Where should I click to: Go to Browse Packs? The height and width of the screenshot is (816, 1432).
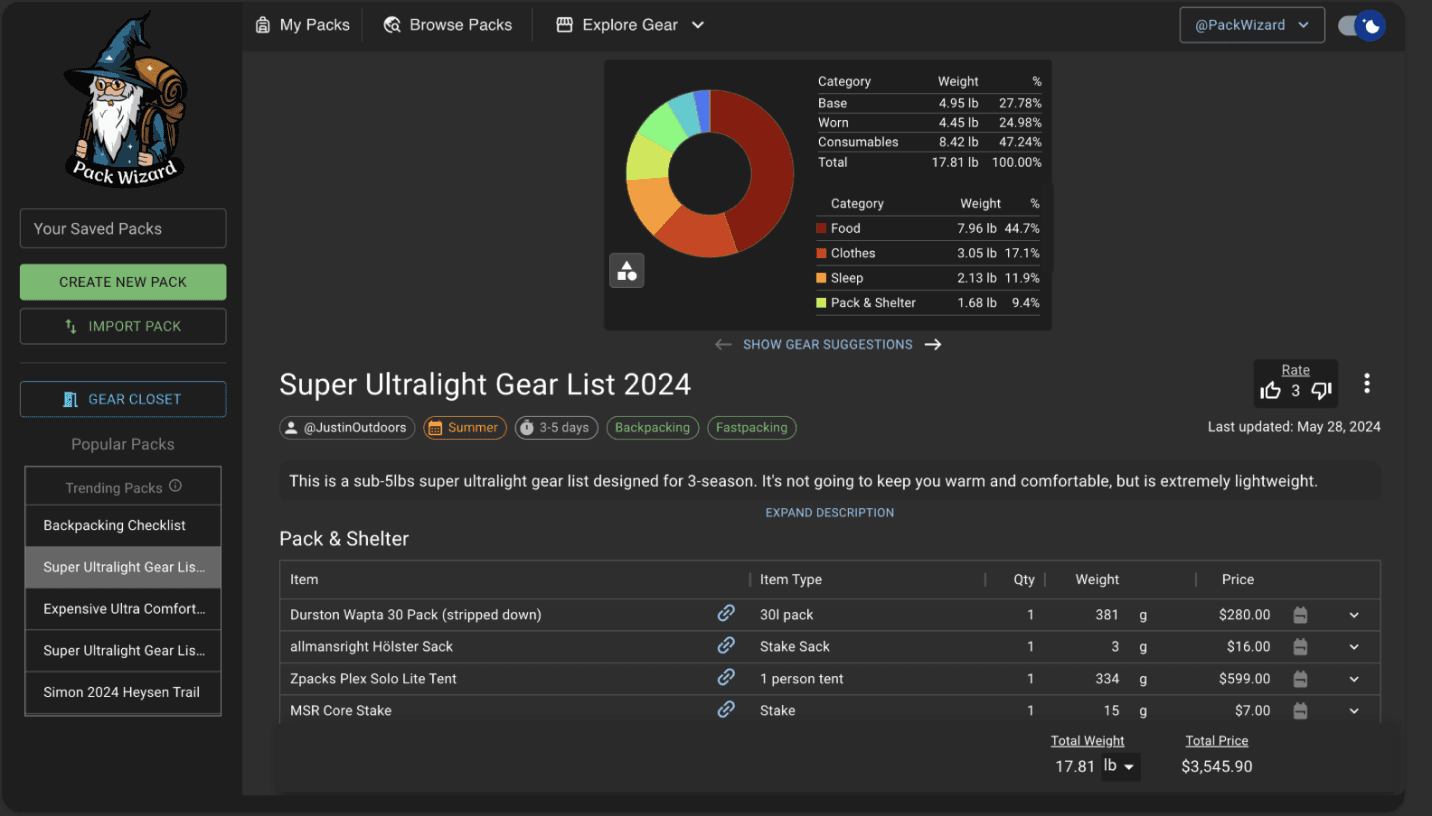448,25
